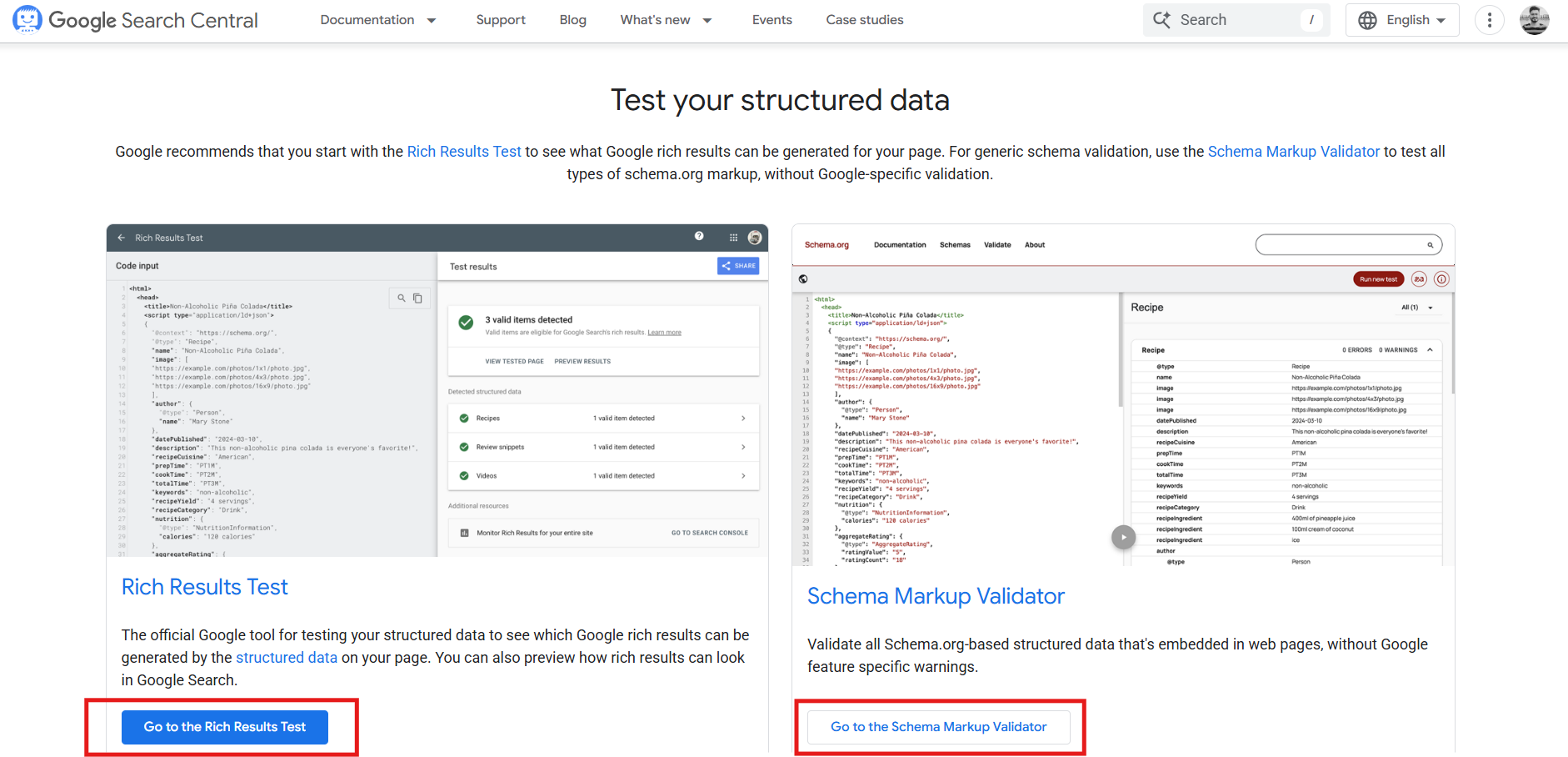This screenshot has height=757, width=1568.
Task: Click the user profile avatar
Action: [x=1534, y=20]
